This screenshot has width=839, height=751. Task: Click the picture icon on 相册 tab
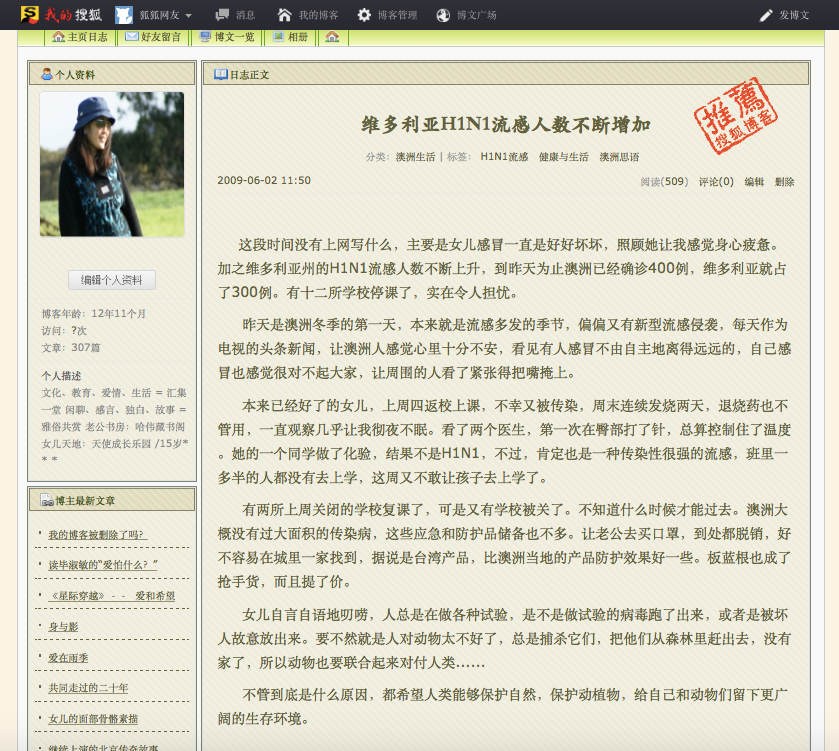pos(278,36)
